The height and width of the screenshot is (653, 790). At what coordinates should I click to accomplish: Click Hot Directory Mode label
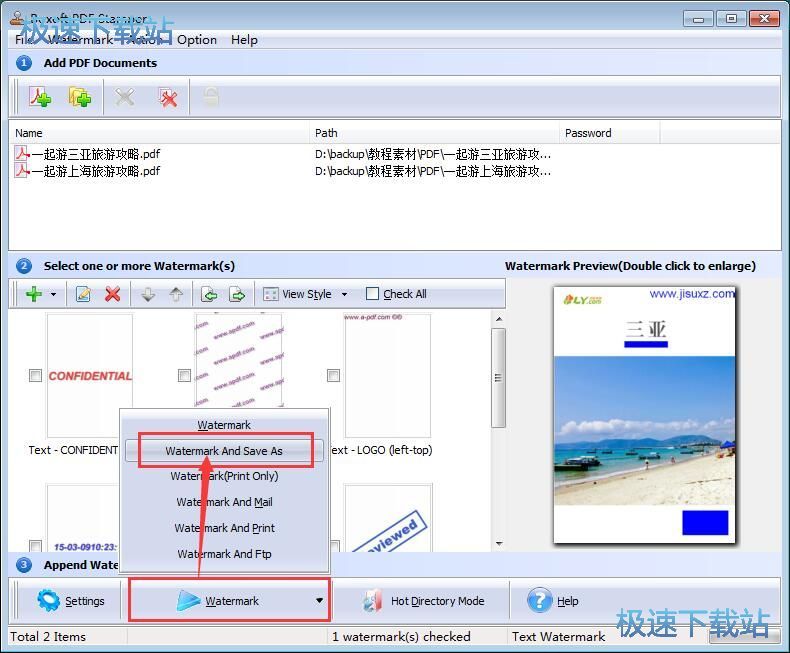[x=437, y=601]
